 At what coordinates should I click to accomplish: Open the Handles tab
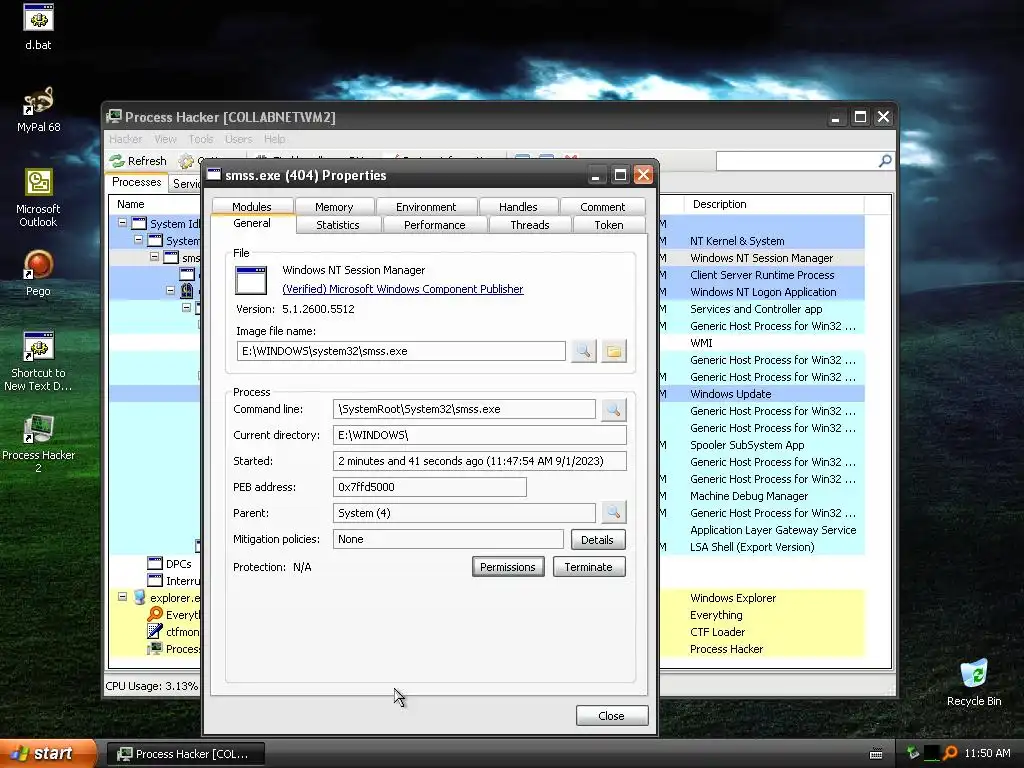pyautogui.click(x=518, y=206)
